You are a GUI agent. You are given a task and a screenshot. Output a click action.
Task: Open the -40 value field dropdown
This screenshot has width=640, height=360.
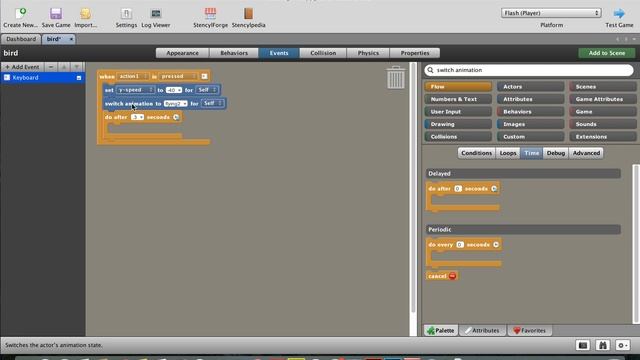pos(173,90)
